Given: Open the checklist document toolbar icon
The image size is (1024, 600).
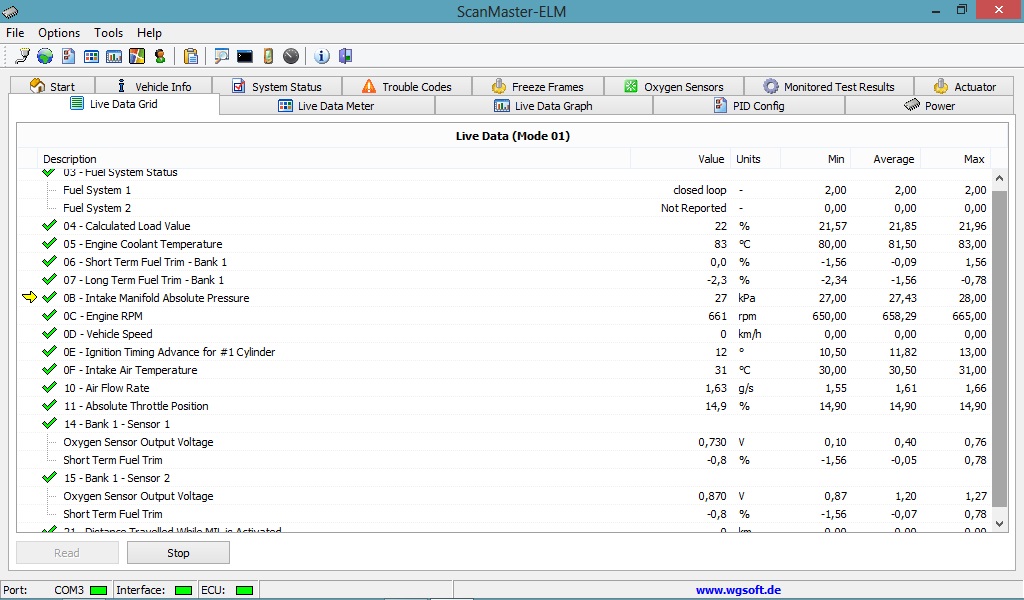Looking at the screenshot, I should click(68, 56).
